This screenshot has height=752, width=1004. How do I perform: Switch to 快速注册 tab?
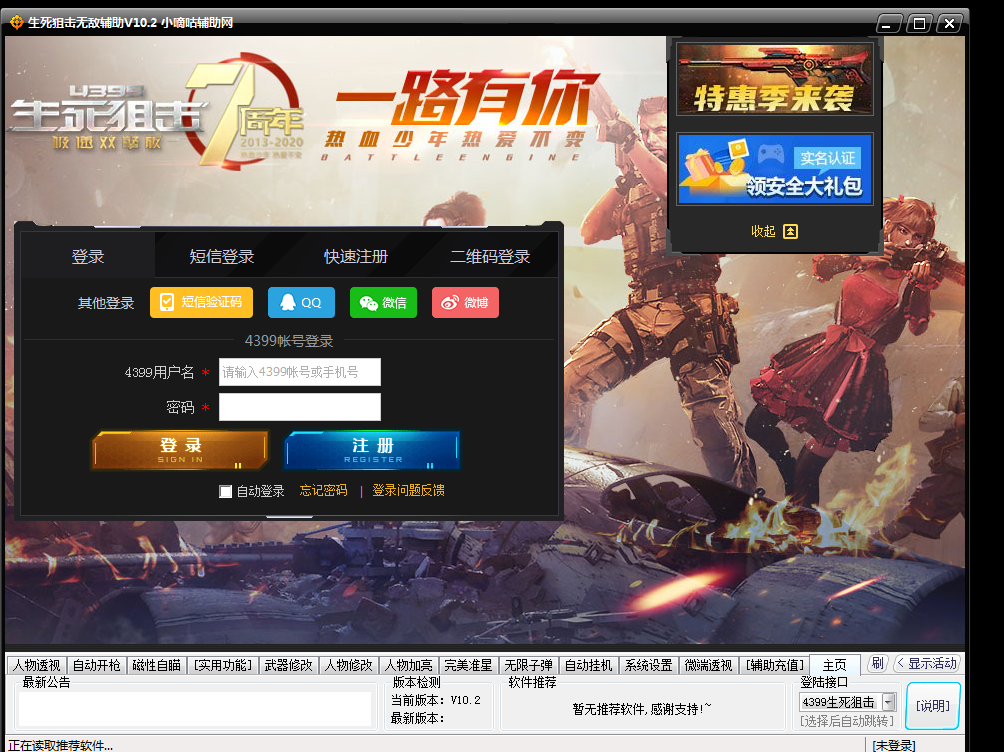coord(356,257)
